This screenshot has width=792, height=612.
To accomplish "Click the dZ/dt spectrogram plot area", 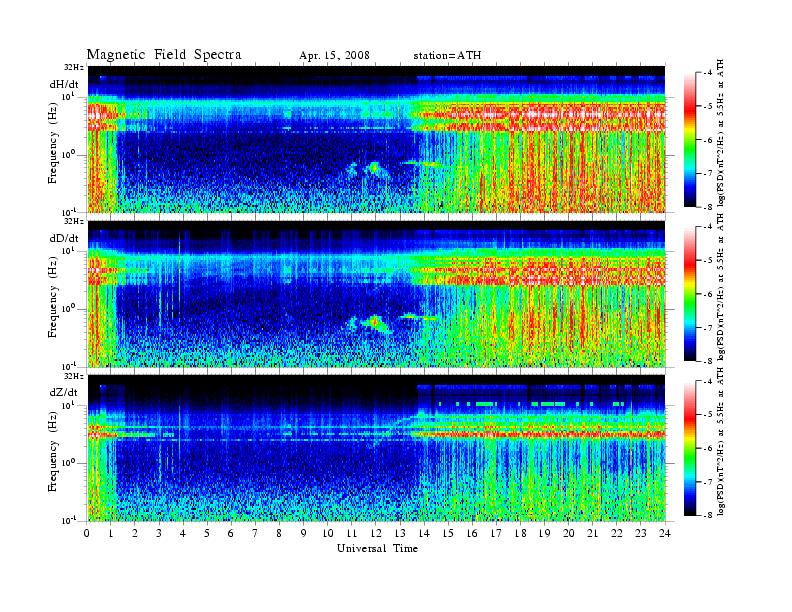I will (x=376, y=448).
